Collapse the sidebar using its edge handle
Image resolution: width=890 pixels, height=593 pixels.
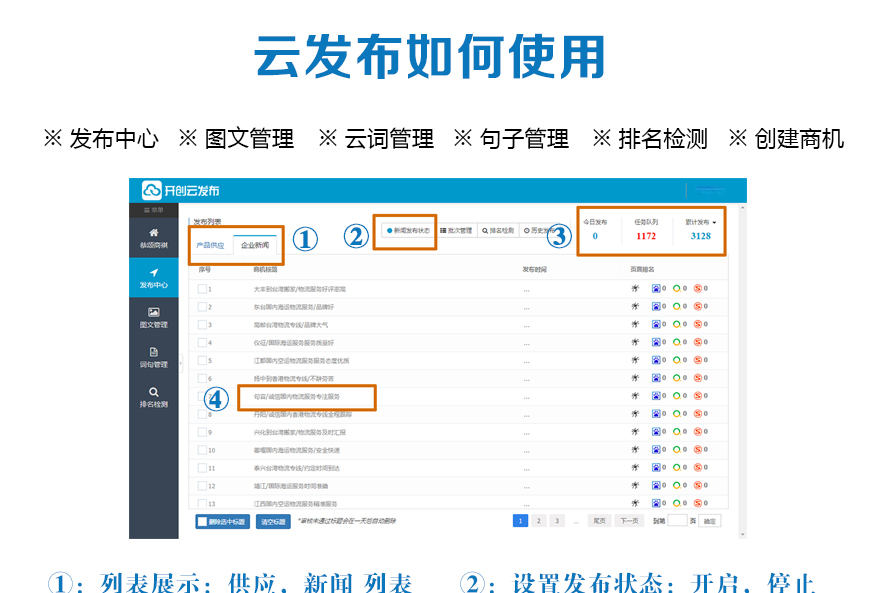point(181,363)
